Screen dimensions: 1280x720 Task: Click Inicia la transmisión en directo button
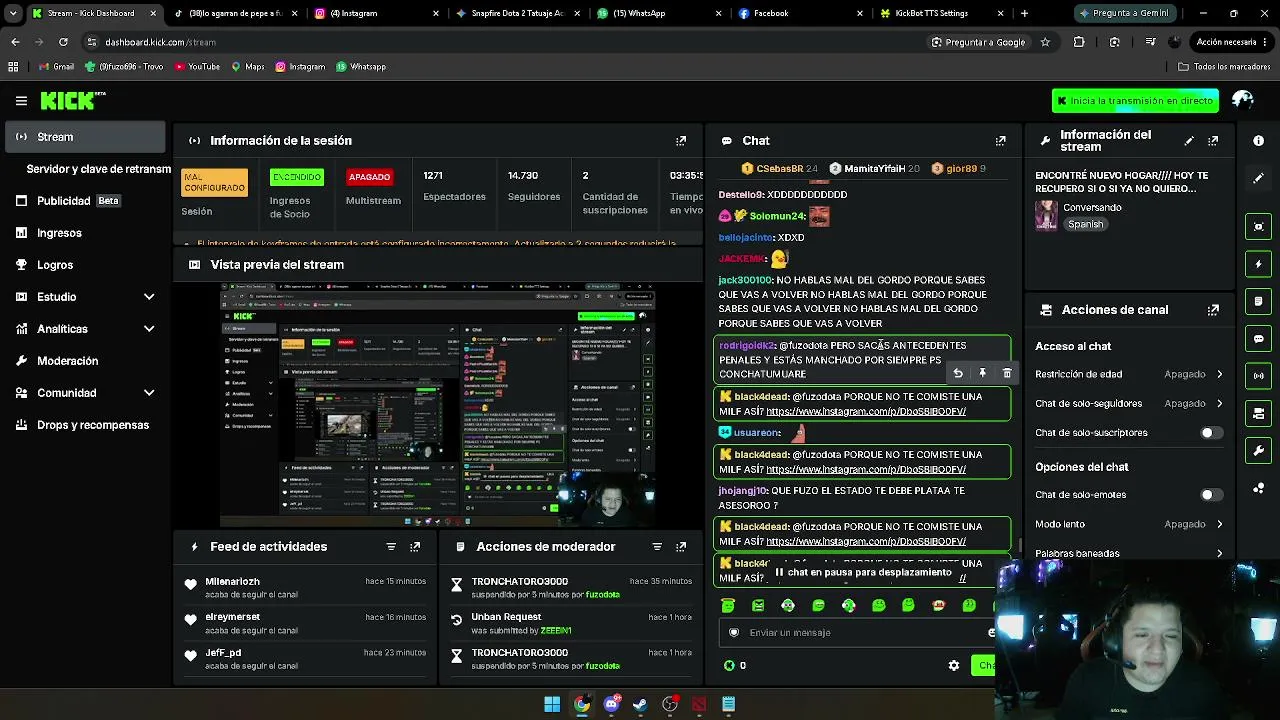click(x=1135, y=101)
